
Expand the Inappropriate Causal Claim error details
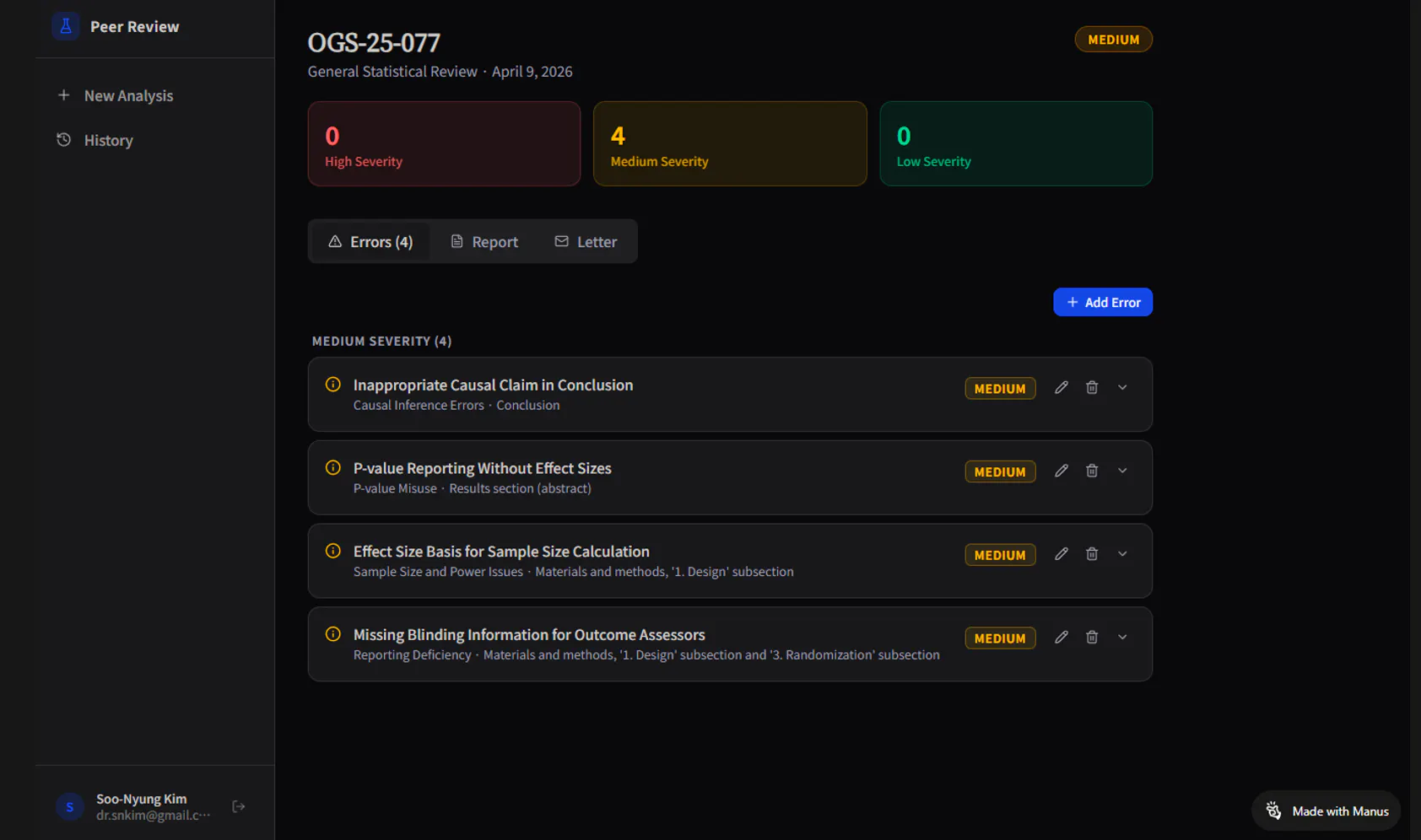(x=1122, y=388)
